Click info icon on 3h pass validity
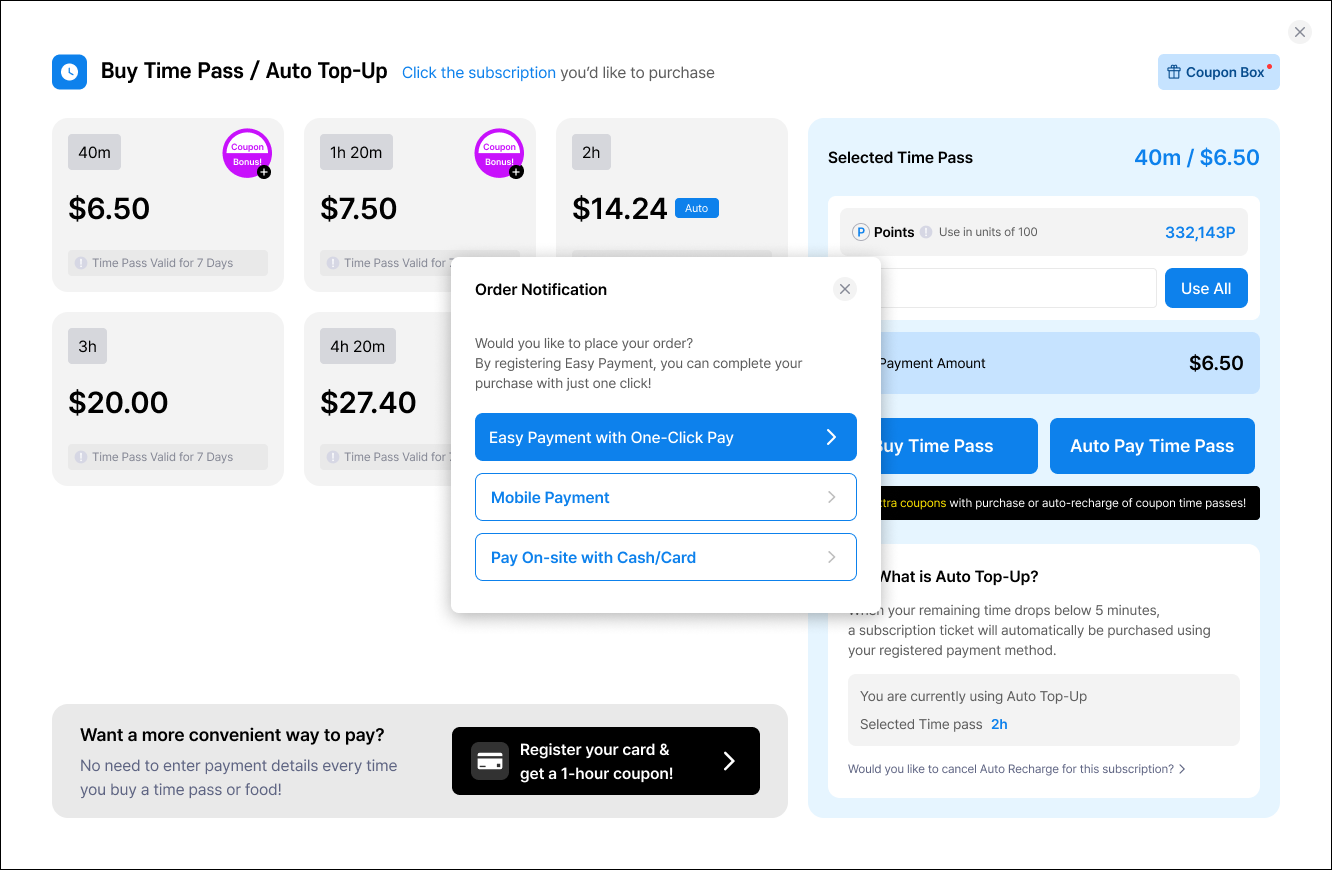This screenshot has height=870, width=1332. click(x=81, y=457)
